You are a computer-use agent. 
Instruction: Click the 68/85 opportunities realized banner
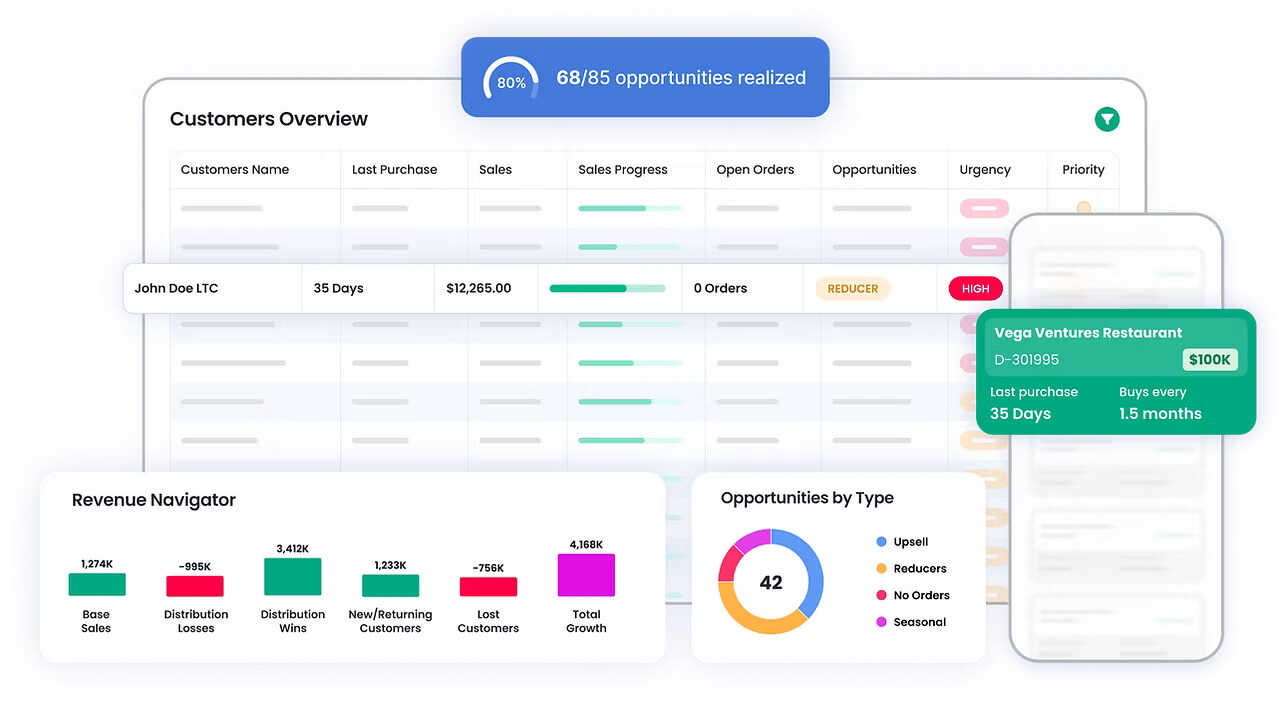(x=683, y=77)
